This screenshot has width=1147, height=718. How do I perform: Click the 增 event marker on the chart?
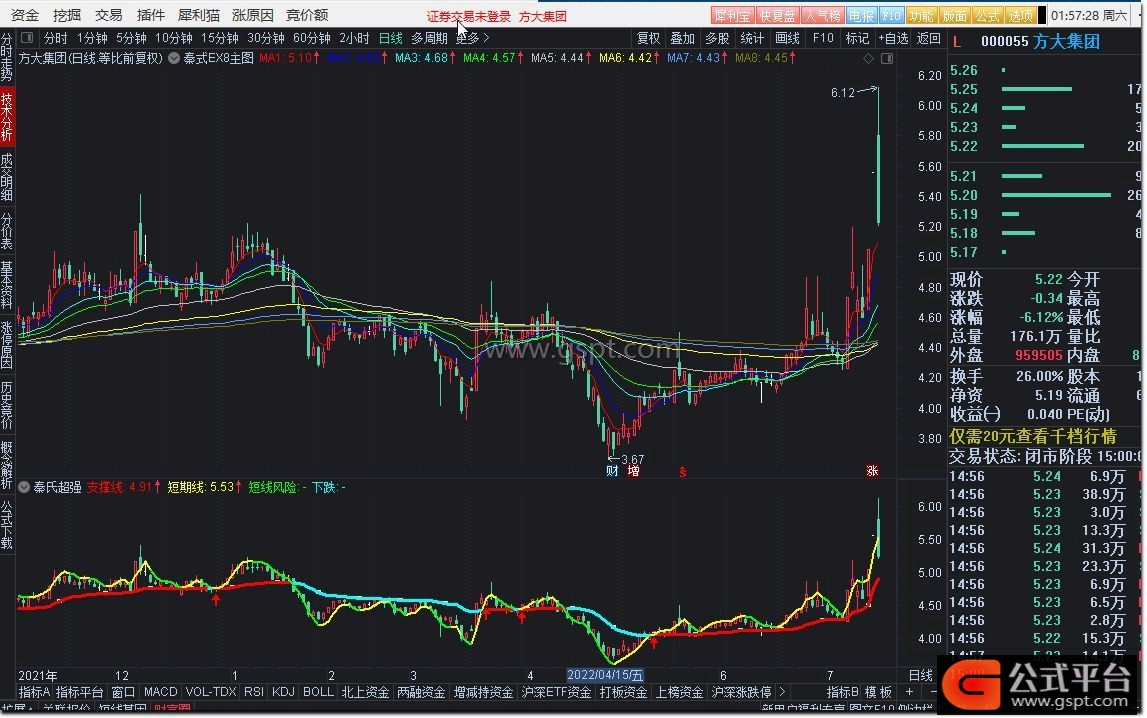click(633, 471)
